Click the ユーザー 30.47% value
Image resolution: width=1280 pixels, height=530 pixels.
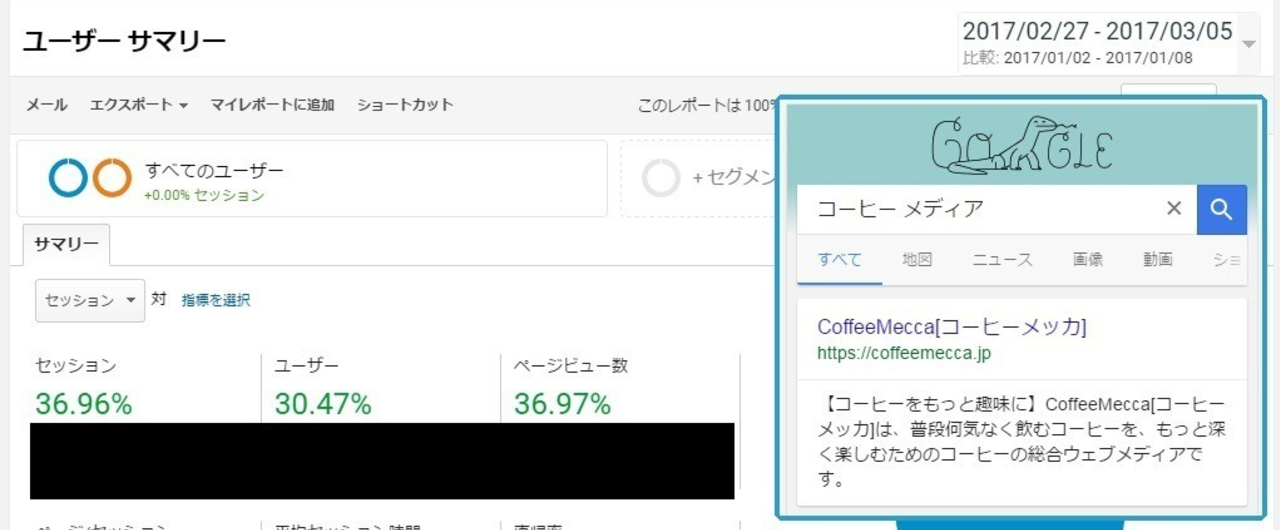(323, 404)
